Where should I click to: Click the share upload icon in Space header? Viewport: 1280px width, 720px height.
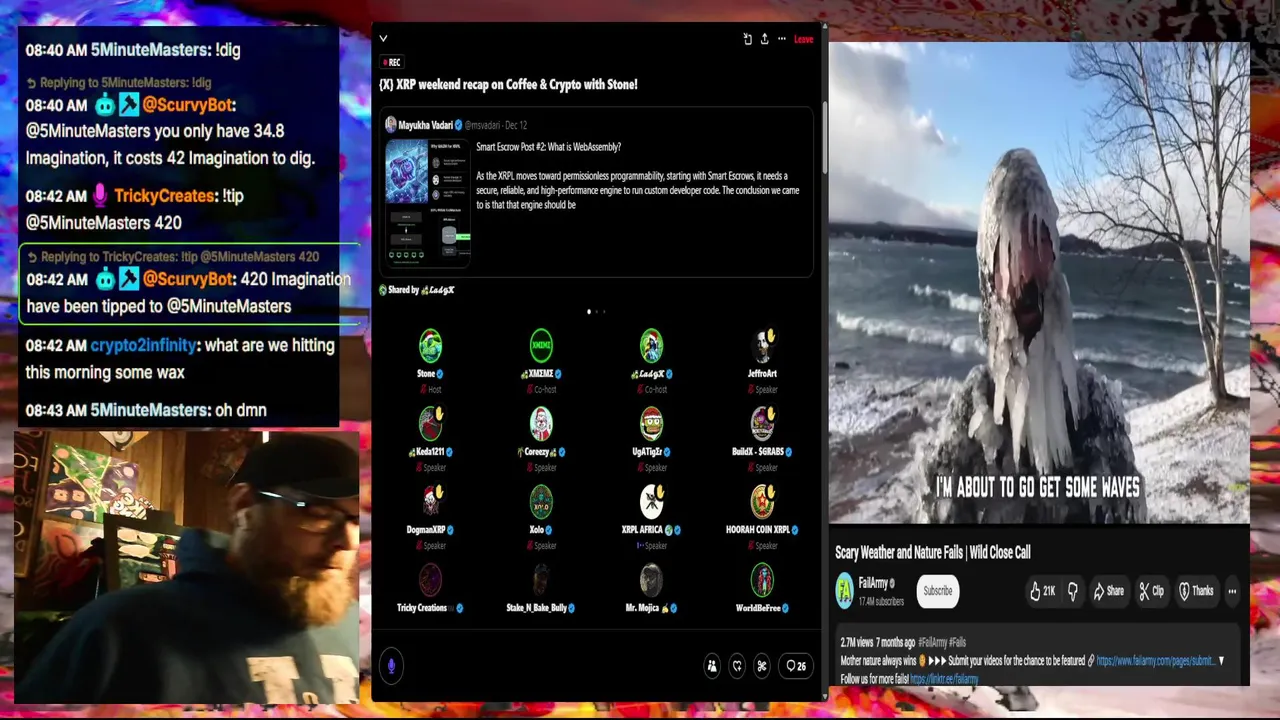click(x=764, y=39)
